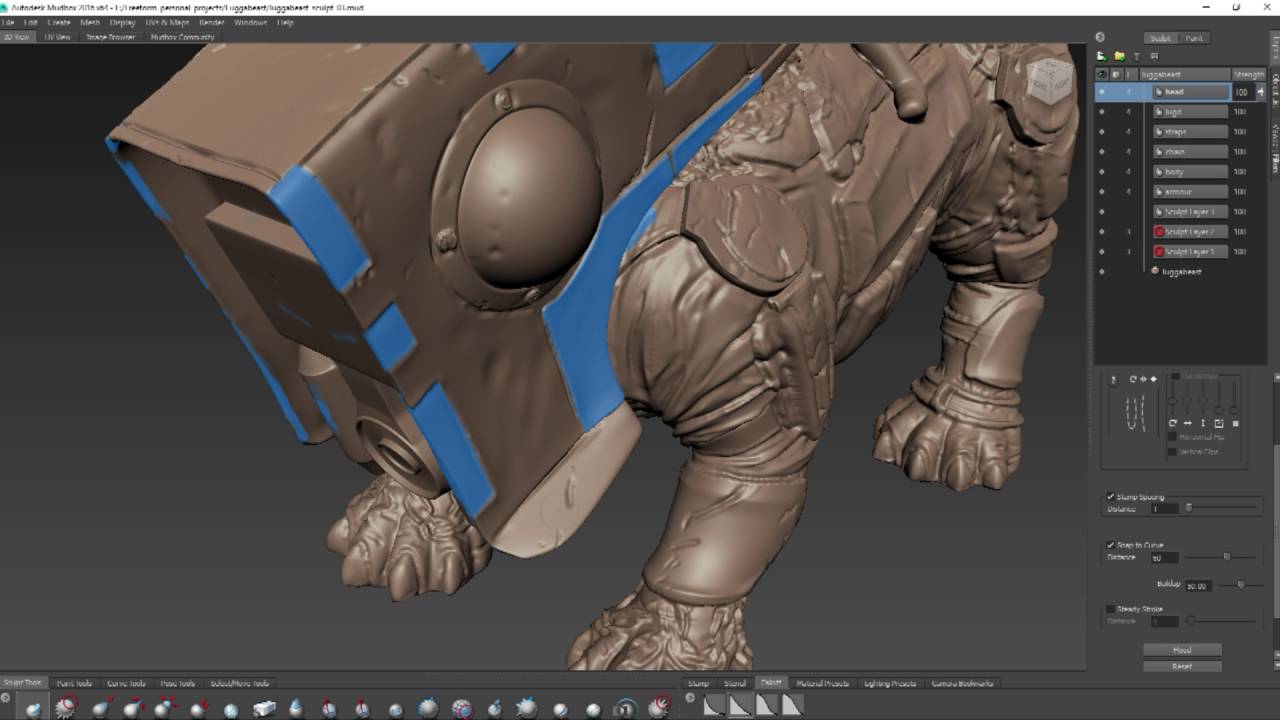Open the Stencil tray tab
The width and height of the screenshot is (1280, 720).
tap(735, 683)
